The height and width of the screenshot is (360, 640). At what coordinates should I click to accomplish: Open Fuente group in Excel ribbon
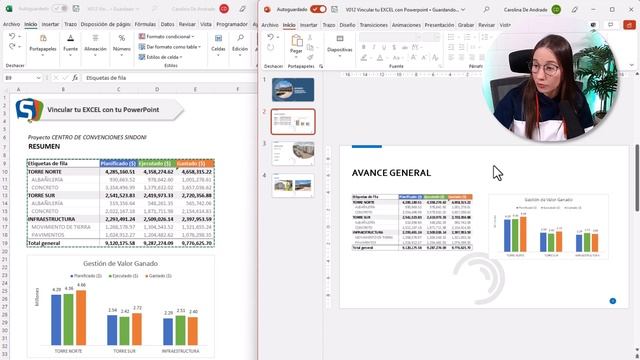coord(70,45)
